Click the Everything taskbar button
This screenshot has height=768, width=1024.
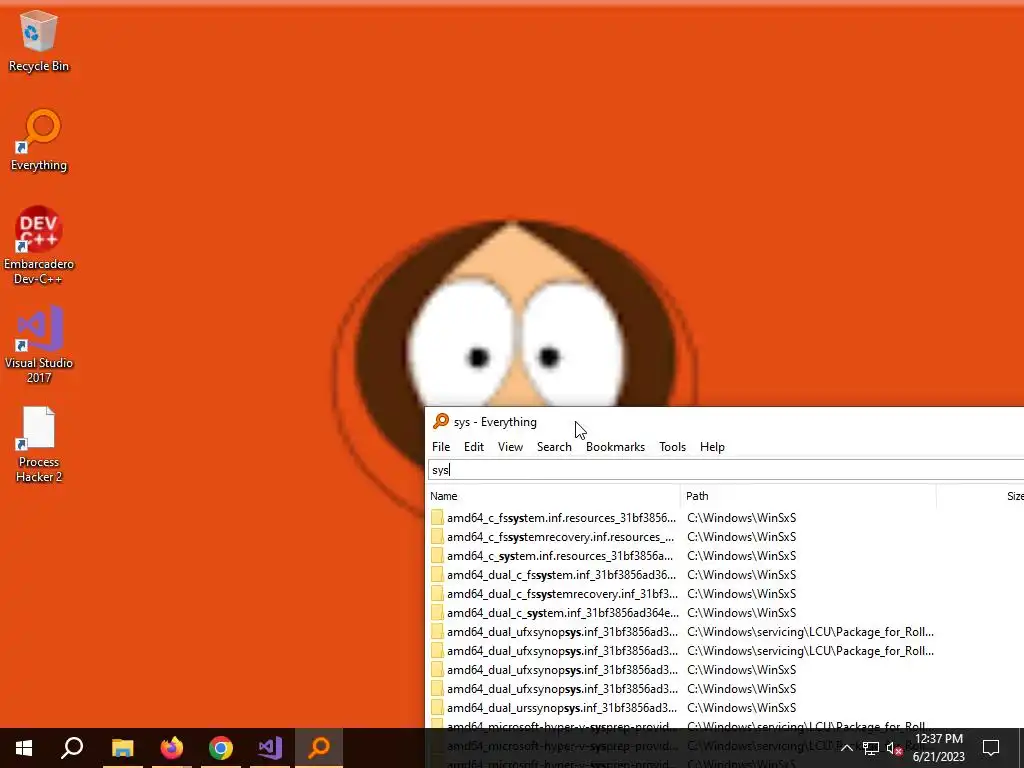click(319, 747)
